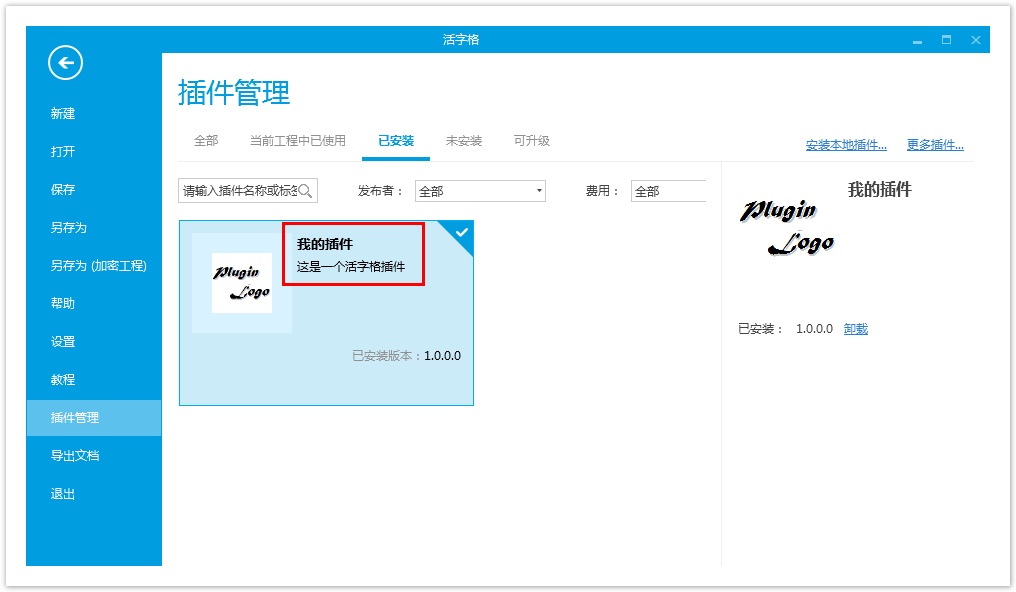Switch to 当前工程中已使用 tab
The image size is (1016, 592).
298,141
